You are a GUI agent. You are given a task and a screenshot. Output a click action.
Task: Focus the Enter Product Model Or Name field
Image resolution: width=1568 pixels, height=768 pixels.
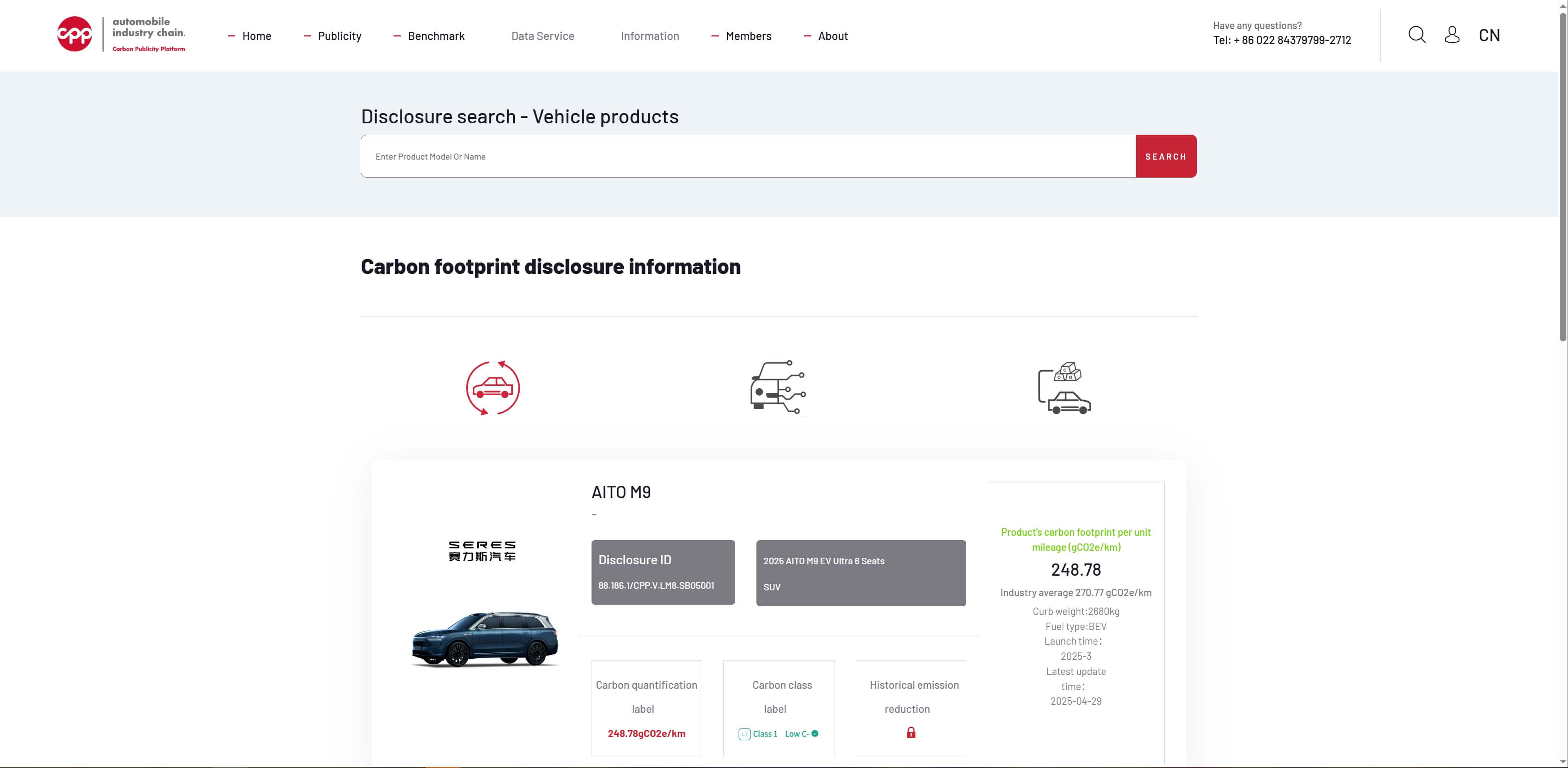pyautogui.click(x=748, y=156)
